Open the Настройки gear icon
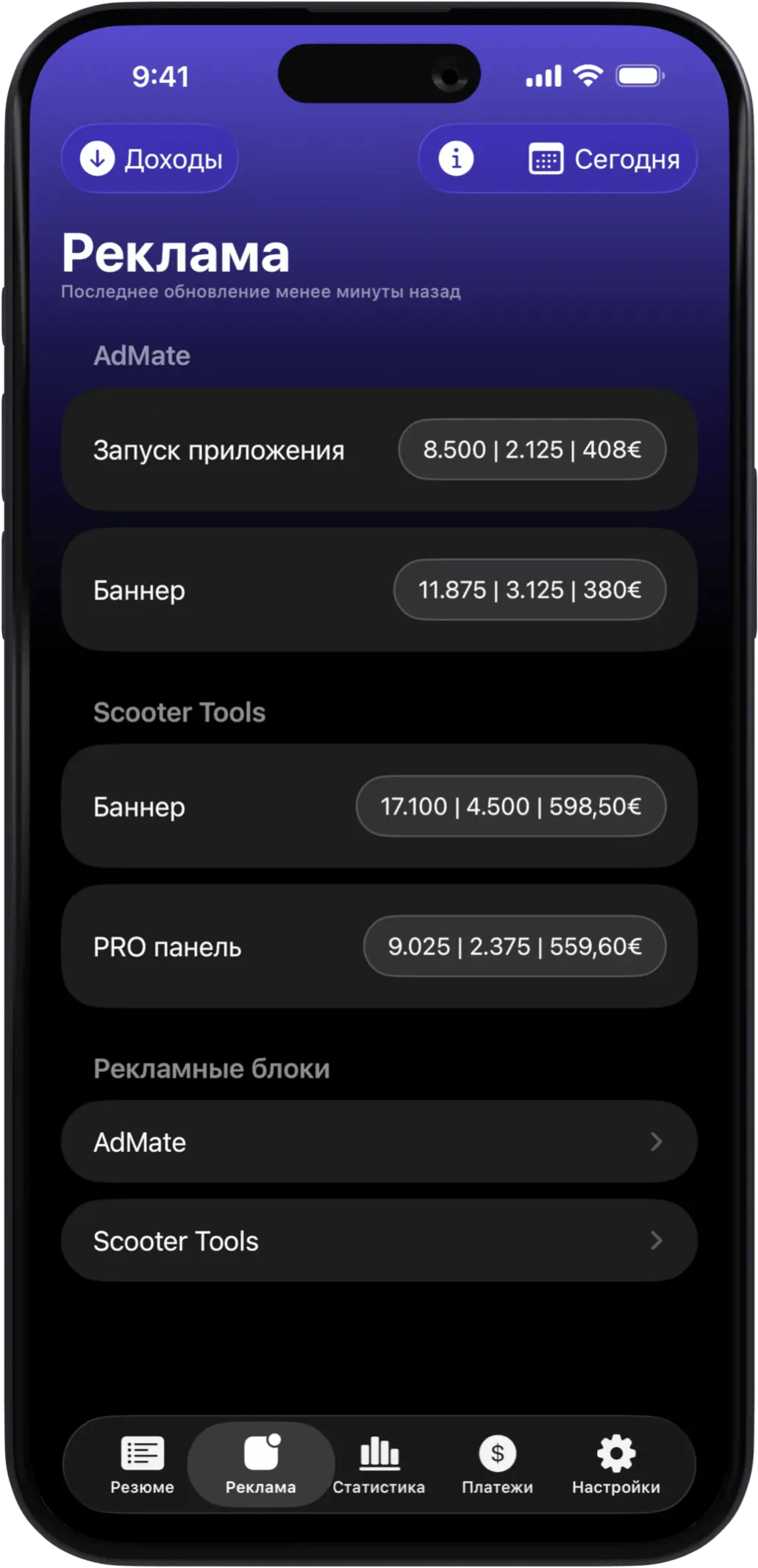This screenshot has height=1568, width=758. click(x=616, y=1453)
